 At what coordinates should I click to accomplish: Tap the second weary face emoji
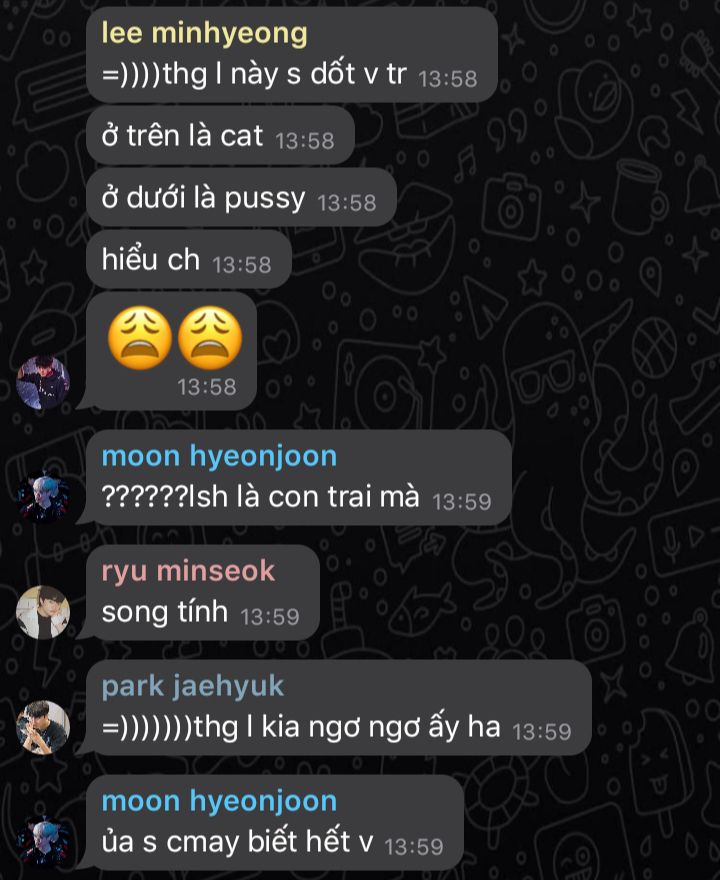pos(210,337)
